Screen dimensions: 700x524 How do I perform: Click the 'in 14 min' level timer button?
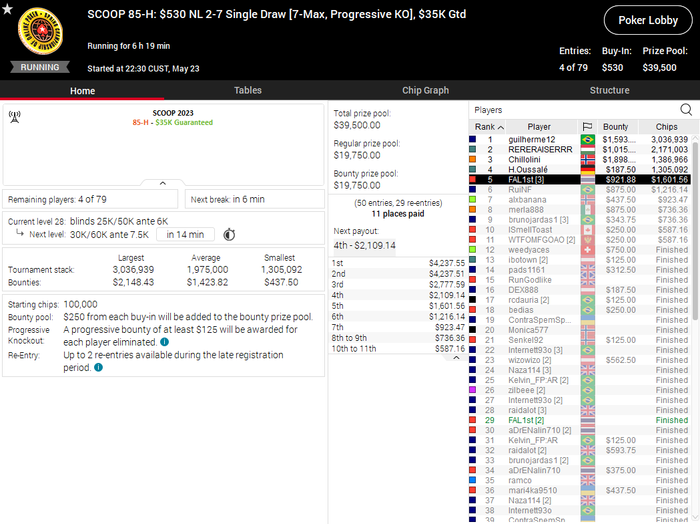[x=185, y=234]
